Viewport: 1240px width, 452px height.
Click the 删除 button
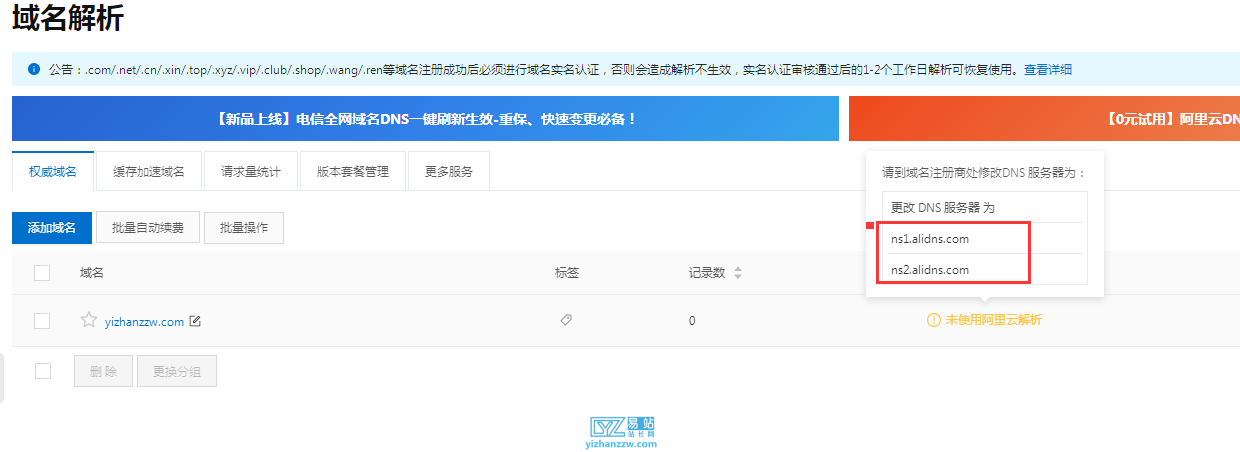103,371
